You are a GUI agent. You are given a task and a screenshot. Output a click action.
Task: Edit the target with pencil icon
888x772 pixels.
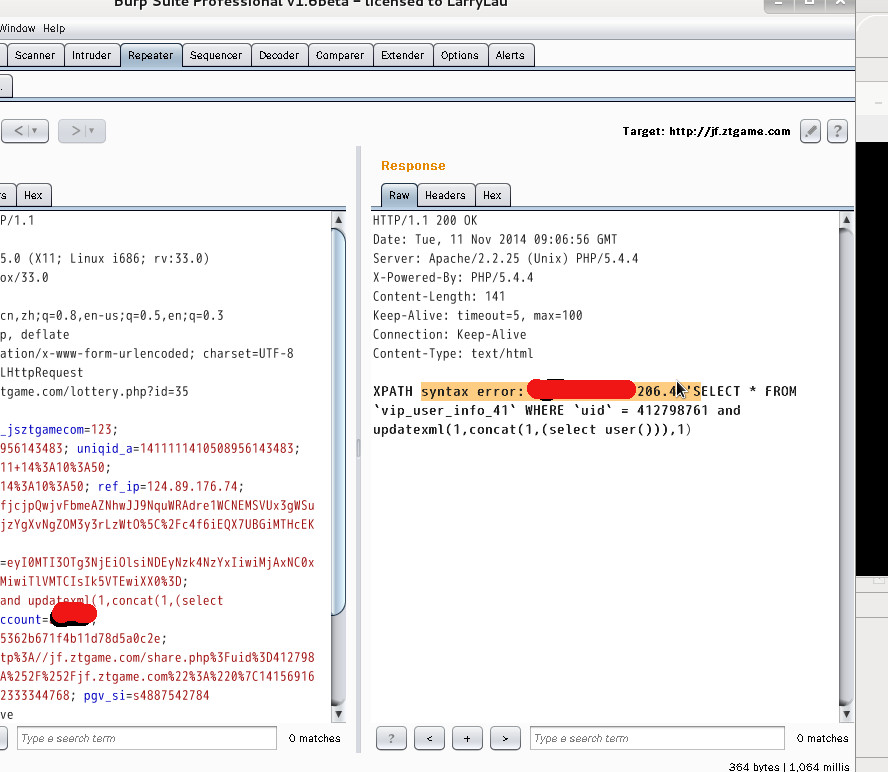point(810,131)
